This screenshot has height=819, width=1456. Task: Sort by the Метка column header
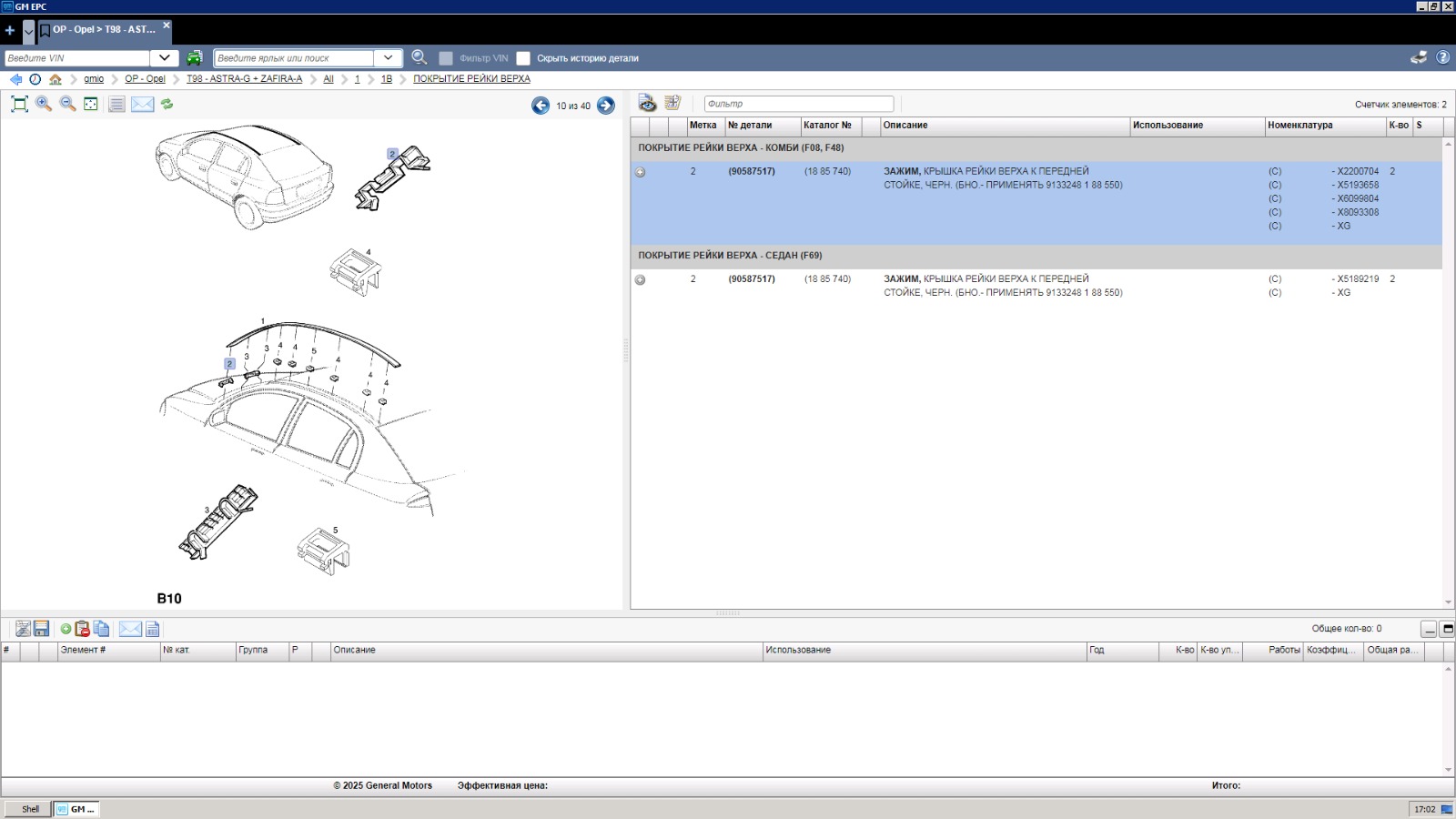point(705,126)
